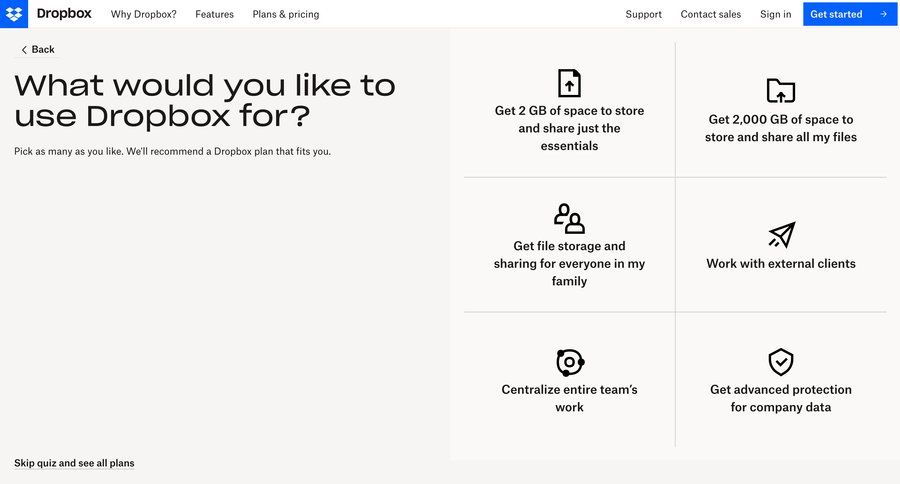
Task: Click the Dropbox logo icon
Action: pos(14,14)
